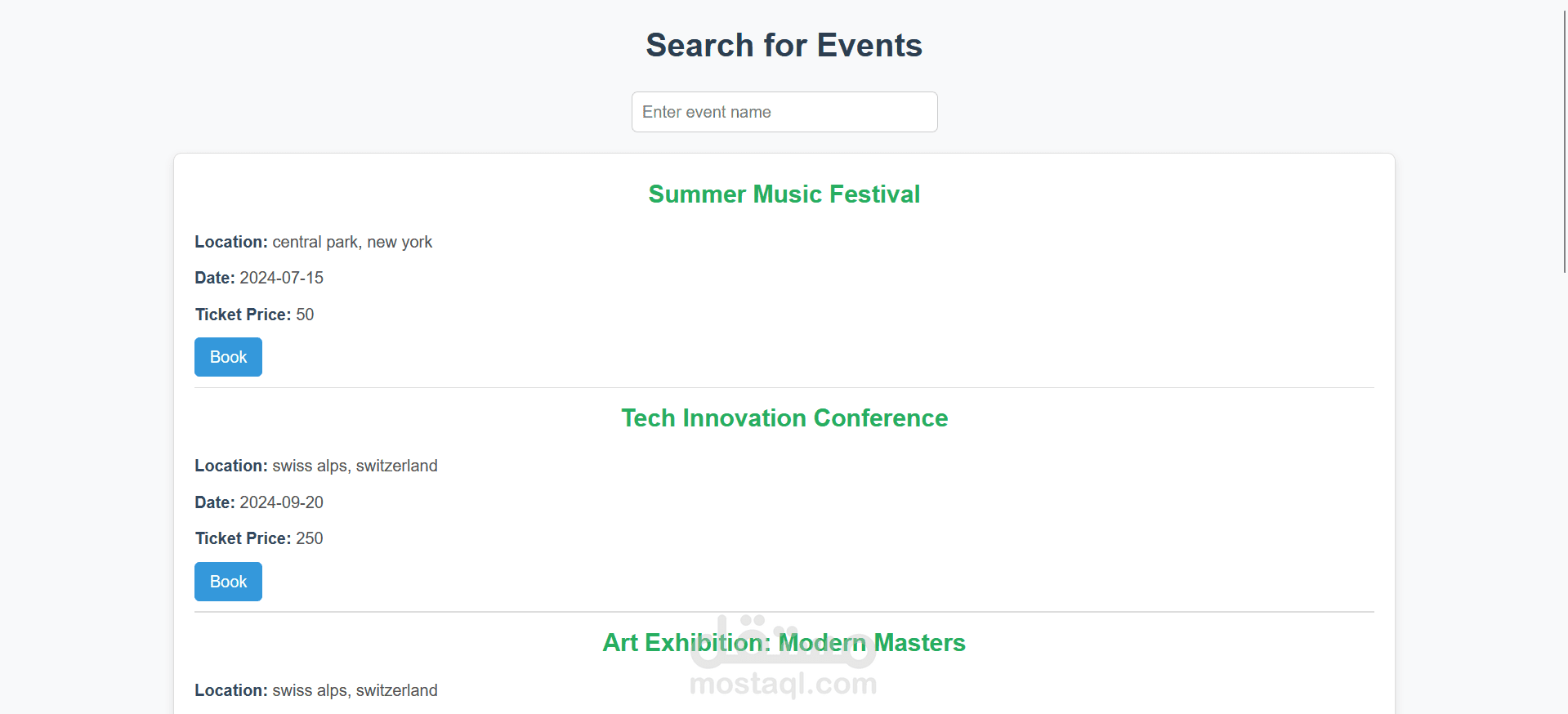Click the Summer Music Festival title
This screenshot has width=1568, height=714.
[x=784, y=194]
